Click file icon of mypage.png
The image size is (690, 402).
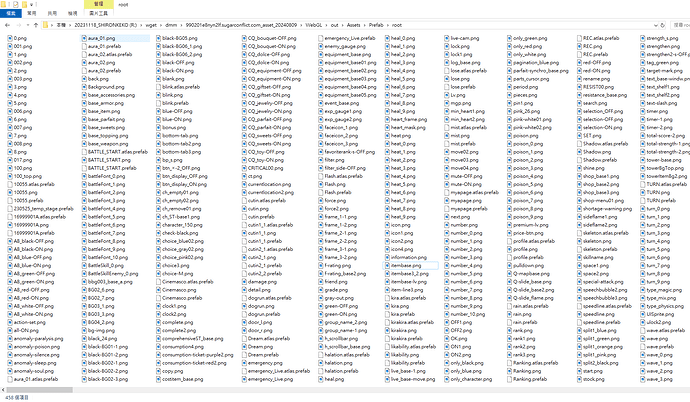tap(447, 201)
